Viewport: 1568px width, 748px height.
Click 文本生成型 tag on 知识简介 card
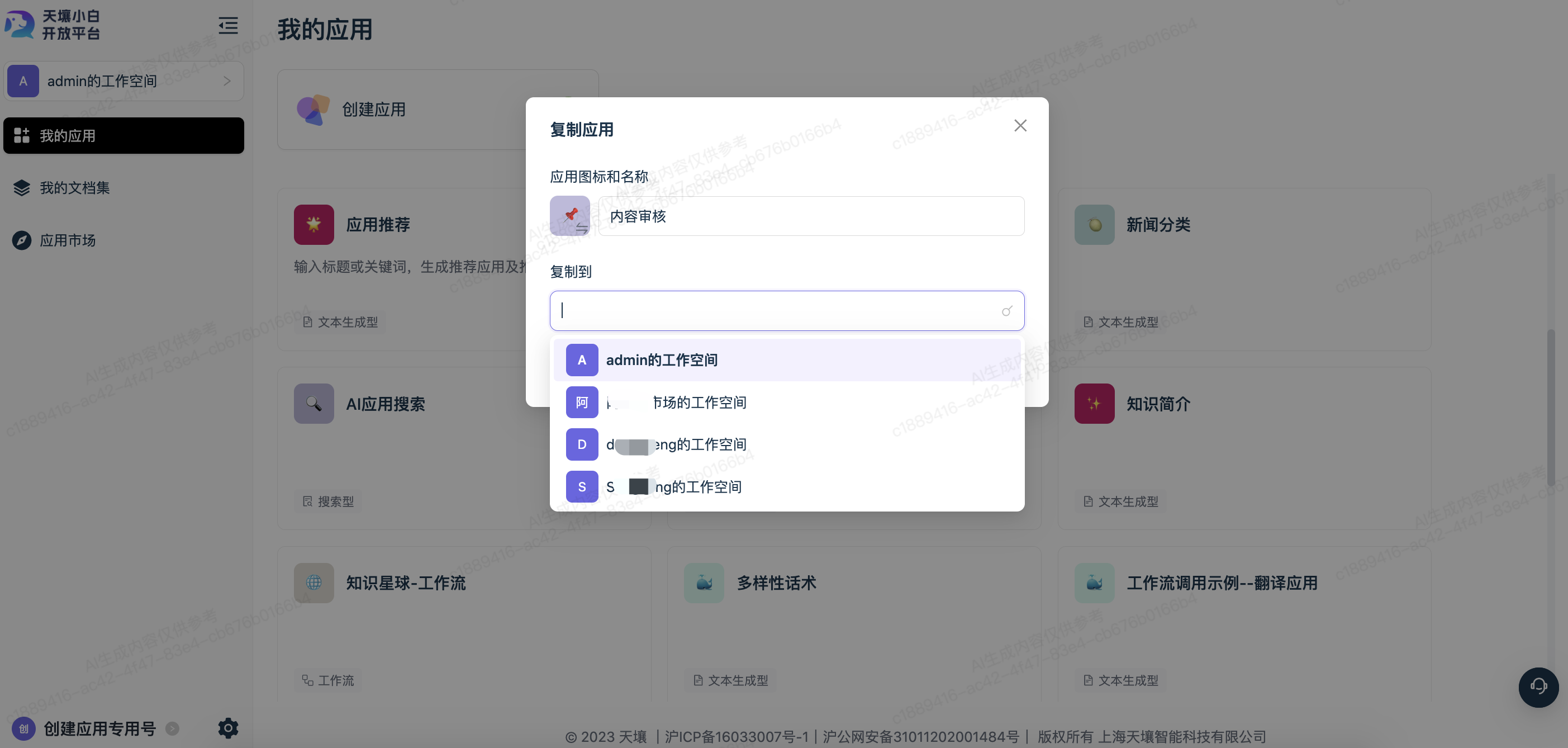1120,501
